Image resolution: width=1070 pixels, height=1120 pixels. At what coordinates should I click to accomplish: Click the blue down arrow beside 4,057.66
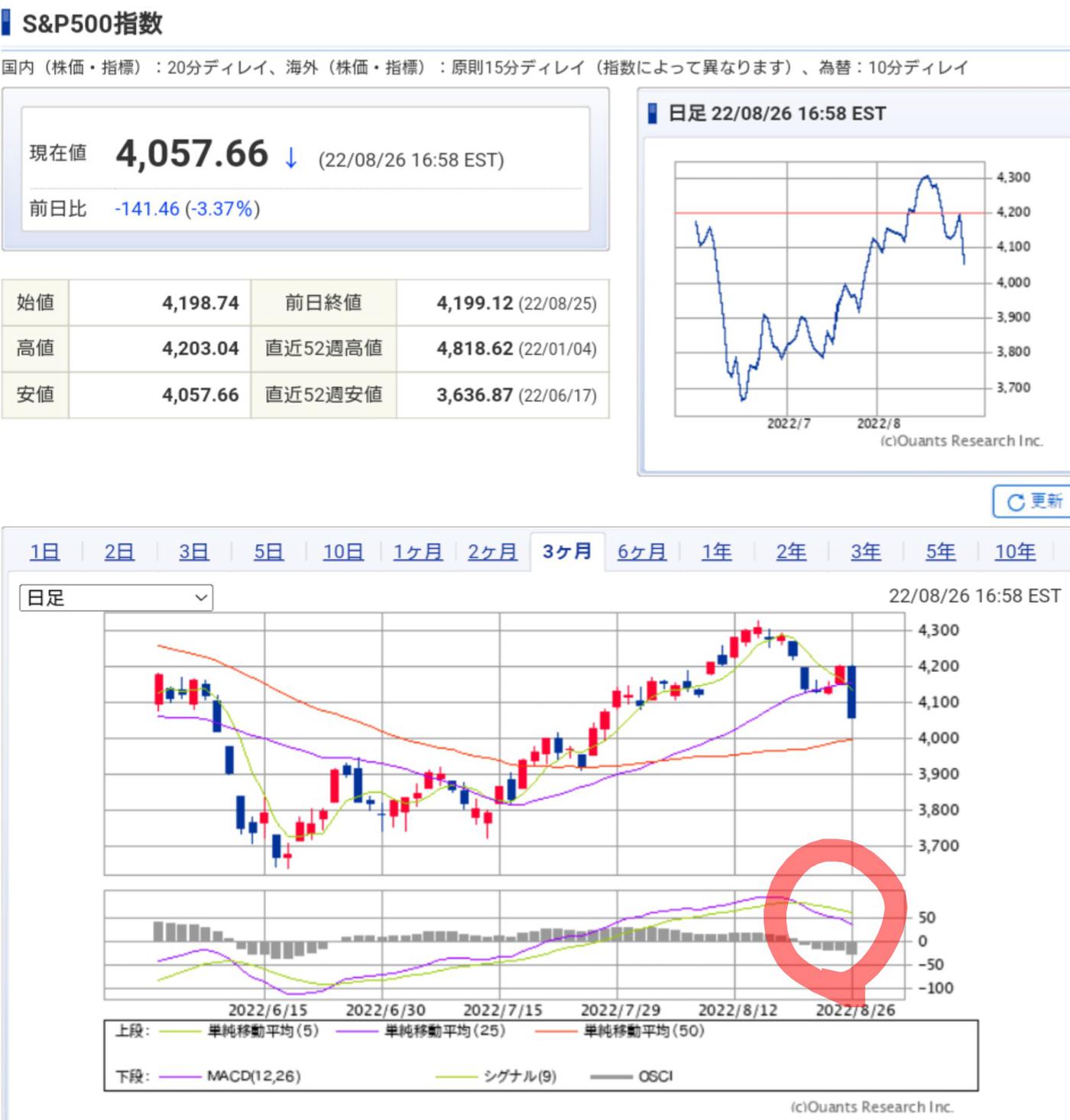(x=291, y=158)
